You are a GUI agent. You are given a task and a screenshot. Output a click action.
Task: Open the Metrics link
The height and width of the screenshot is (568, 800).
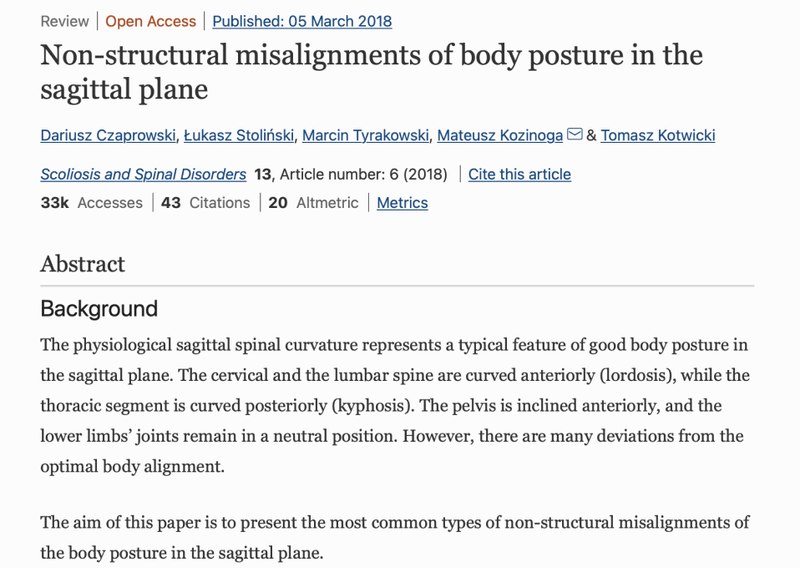coord(402,203)
